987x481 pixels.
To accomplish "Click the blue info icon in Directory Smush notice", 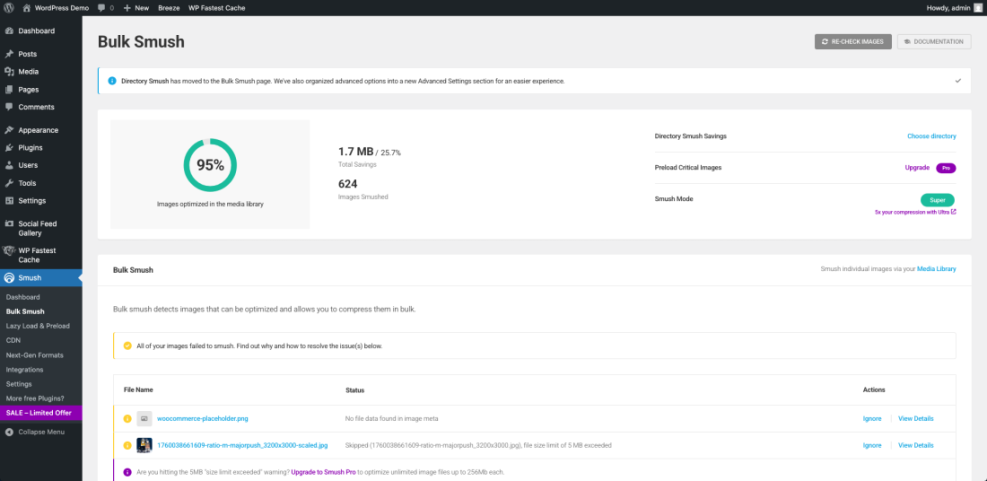I will [x=112, y=81].
